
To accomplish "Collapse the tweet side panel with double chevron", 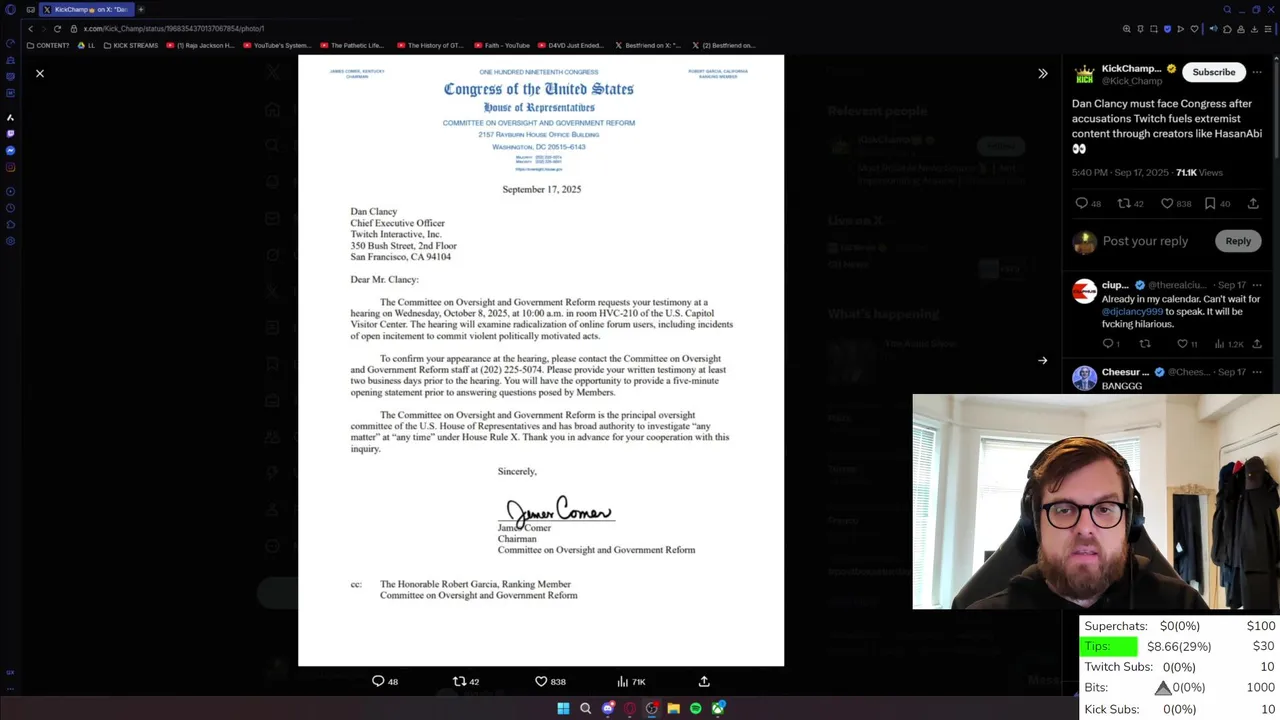I will (x=1043, y=73).
